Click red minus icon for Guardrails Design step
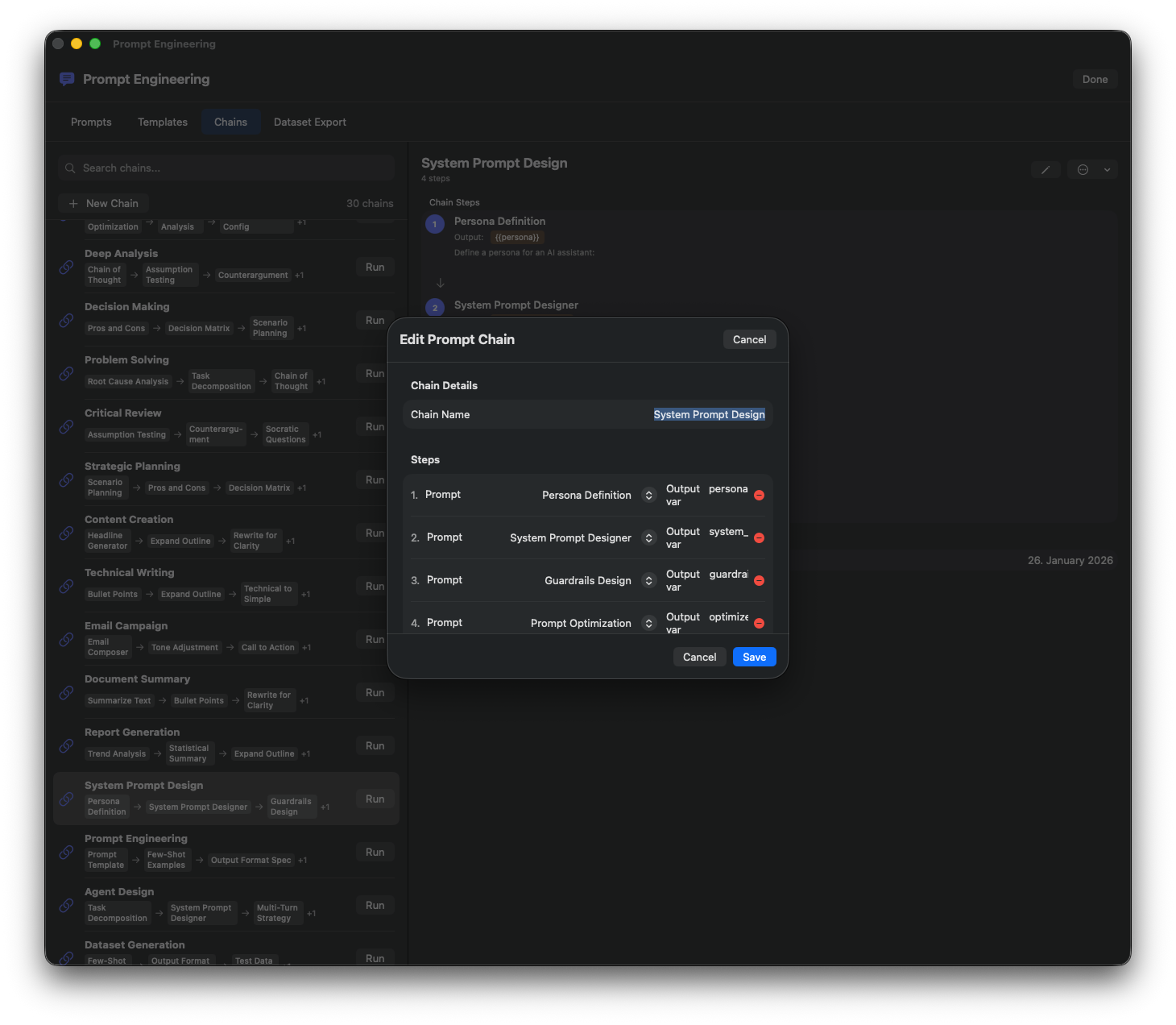 pyautogui.click(x=759, y=581)
